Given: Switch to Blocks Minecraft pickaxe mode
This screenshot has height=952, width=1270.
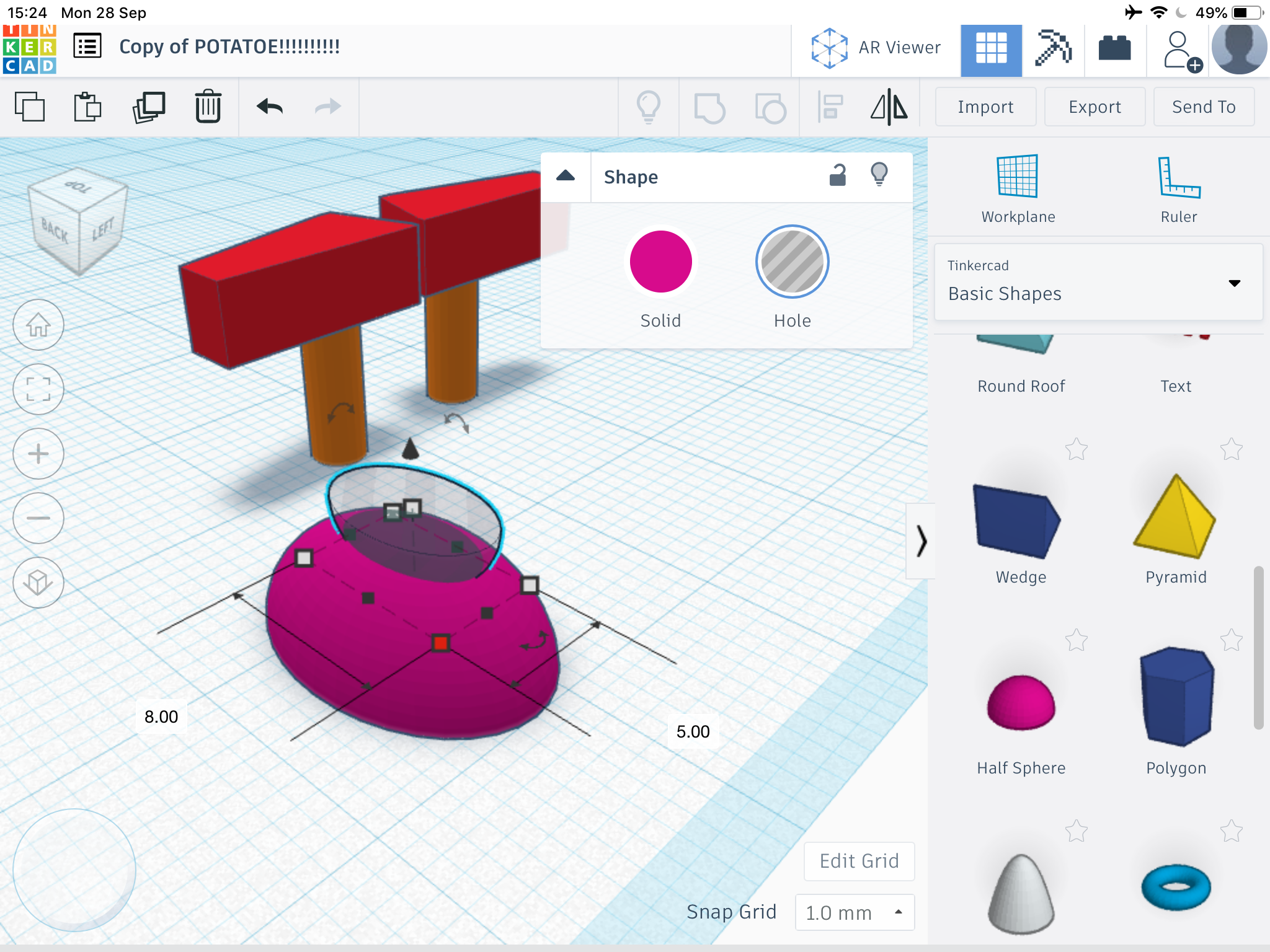Looking at the screenshot, I should point(1053,48).
